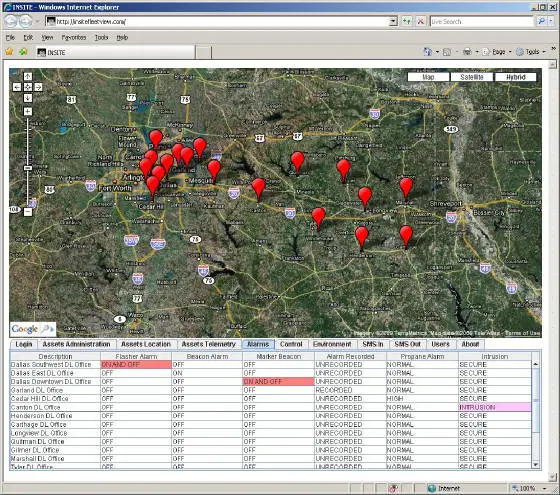Switch to the SMS Out tab
This screenshot has width=560, height=495.
(x=407, y=344)
